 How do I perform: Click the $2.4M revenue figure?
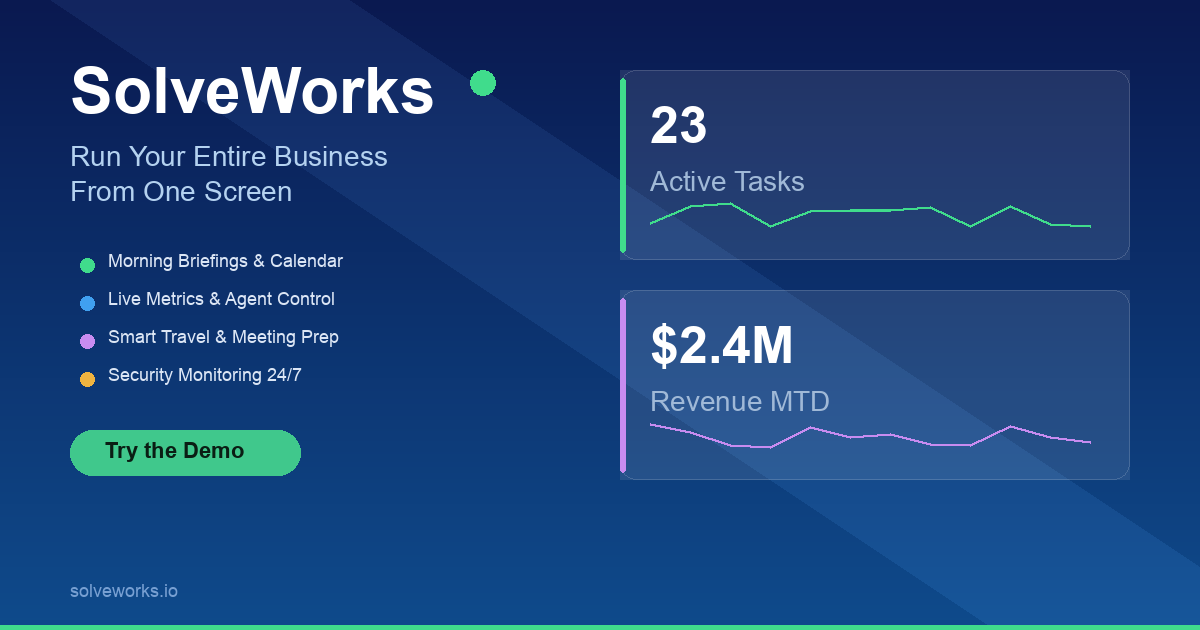722,347
